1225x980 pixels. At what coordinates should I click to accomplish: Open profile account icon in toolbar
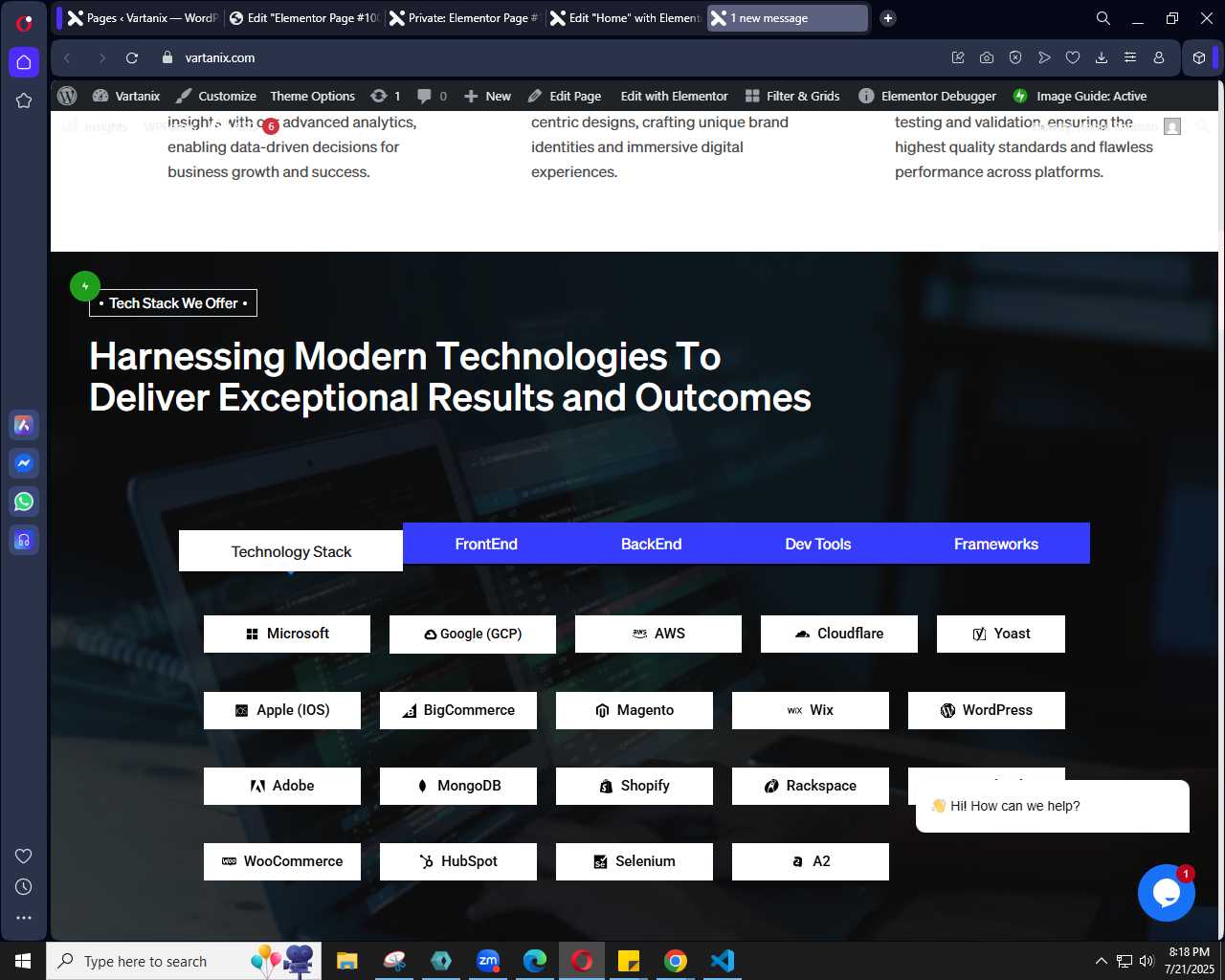1159,57
